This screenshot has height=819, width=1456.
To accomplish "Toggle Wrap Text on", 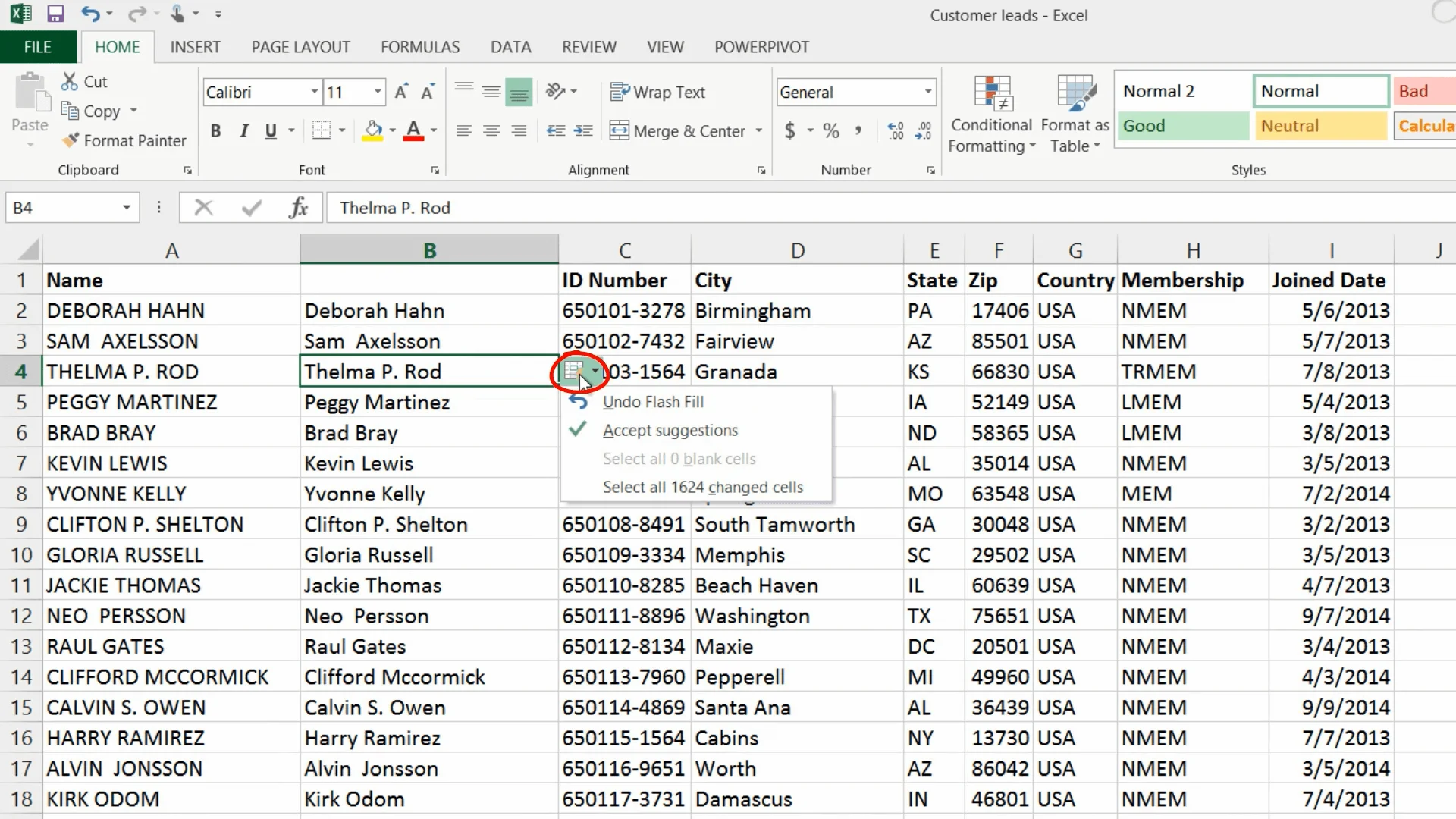I will [657, 93].
